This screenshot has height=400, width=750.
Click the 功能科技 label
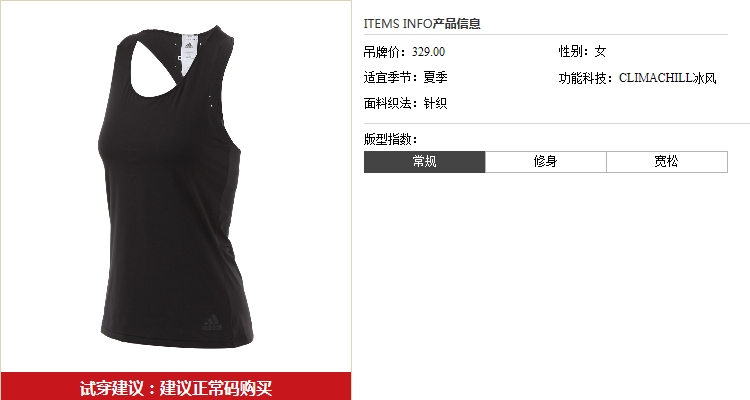click(586, 78)
